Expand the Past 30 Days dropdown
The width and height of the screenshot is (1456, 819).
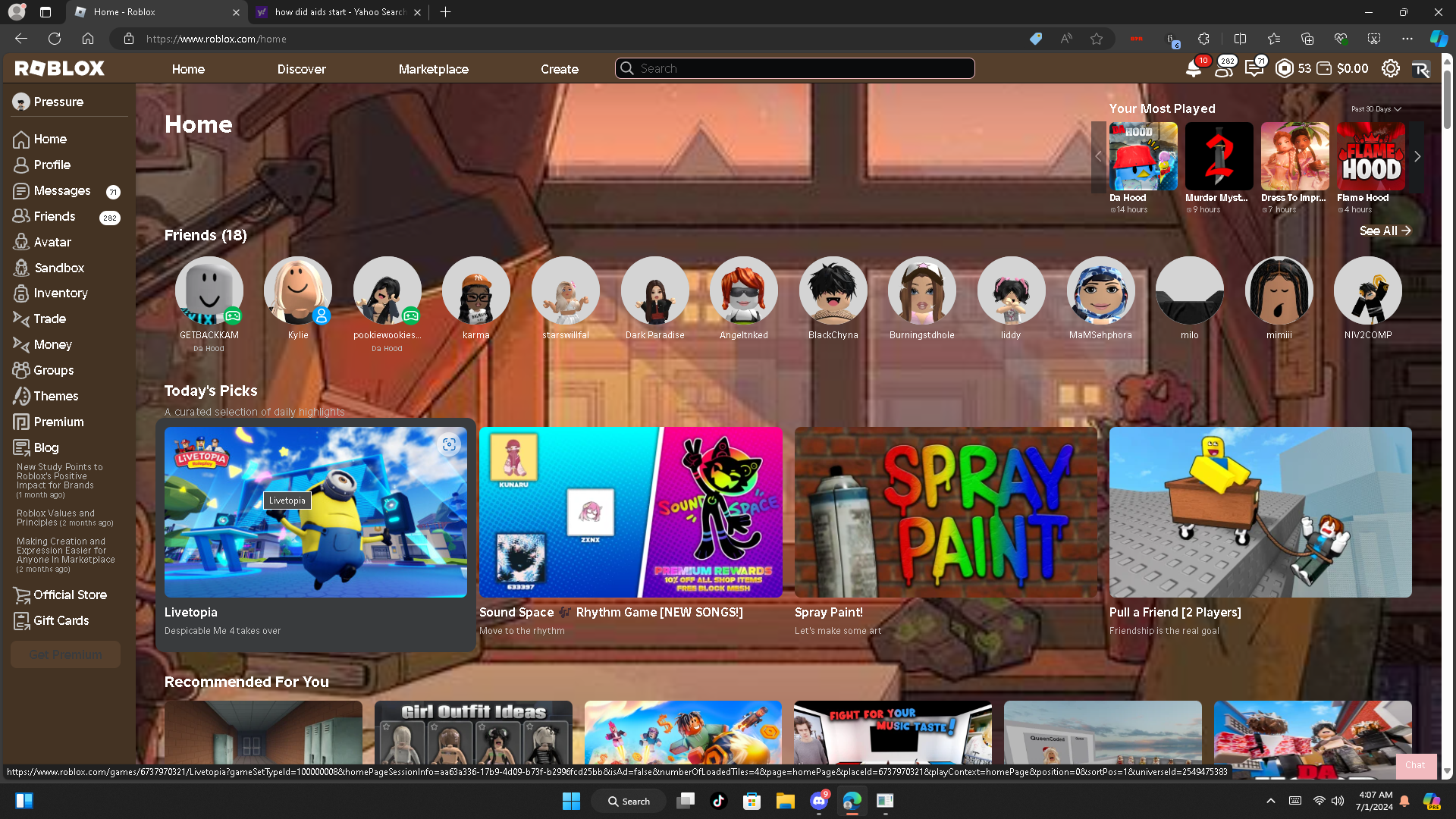[1376, 109]
